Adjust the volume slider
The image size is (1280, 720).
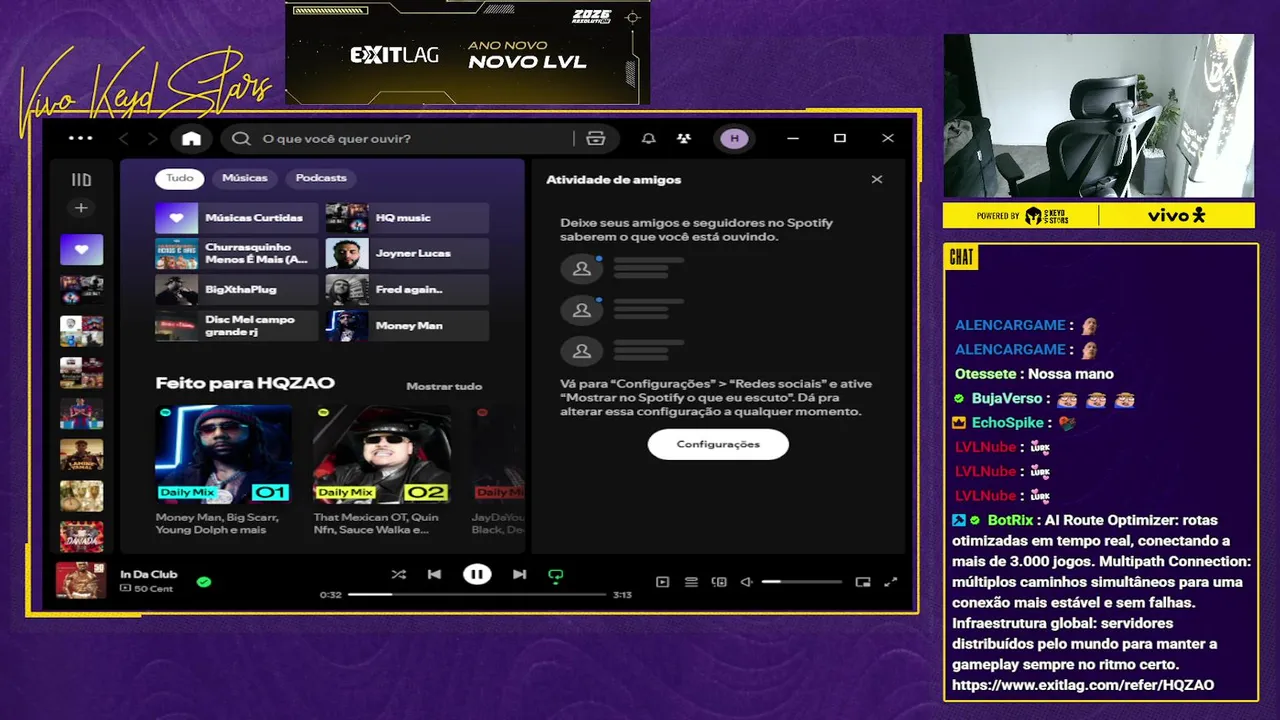click(x=801, y=582)
